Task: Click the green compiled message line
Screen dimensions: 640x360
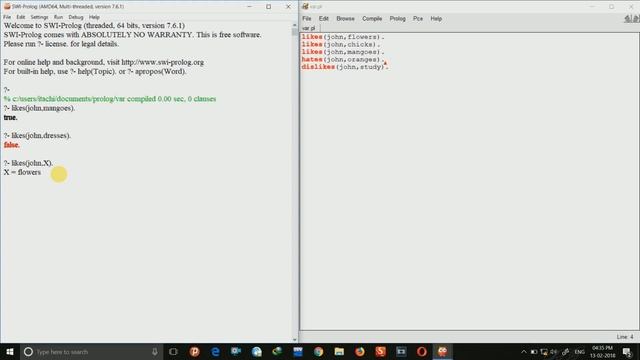Action: (110, 99)
